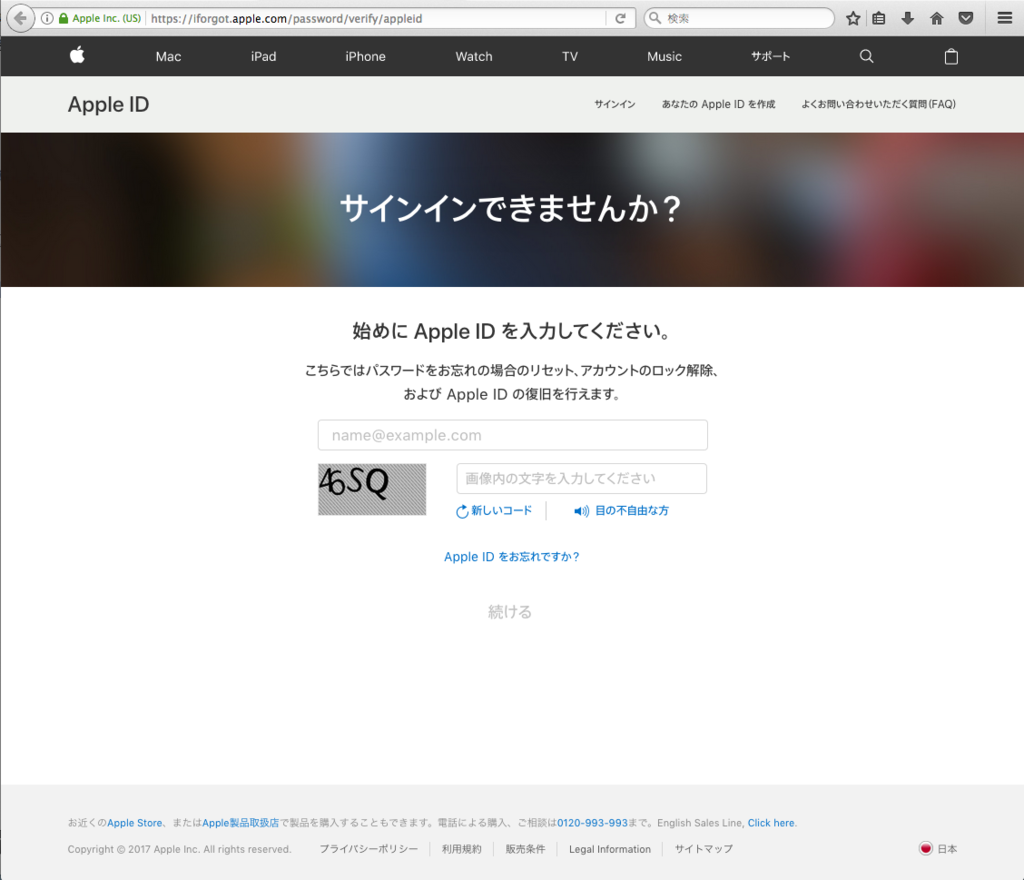1024x880 pixels.
Task: Click the browser URL address field
Action: coord(379,18)
